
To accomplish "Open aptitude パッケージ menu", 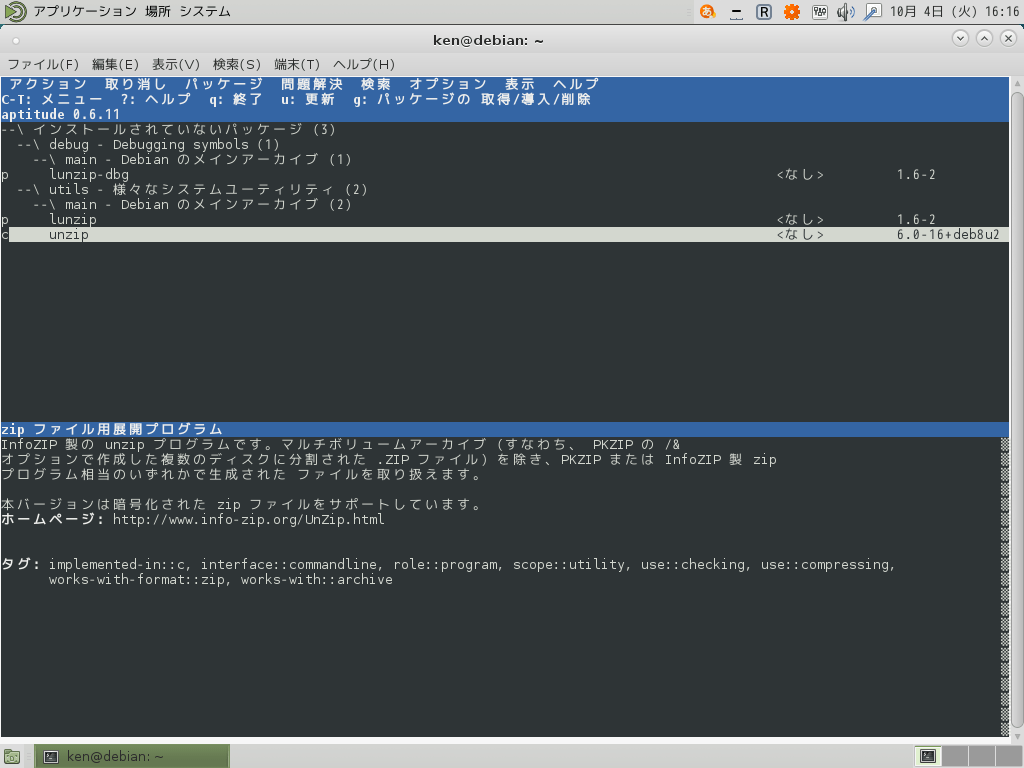I will [223, 84].
